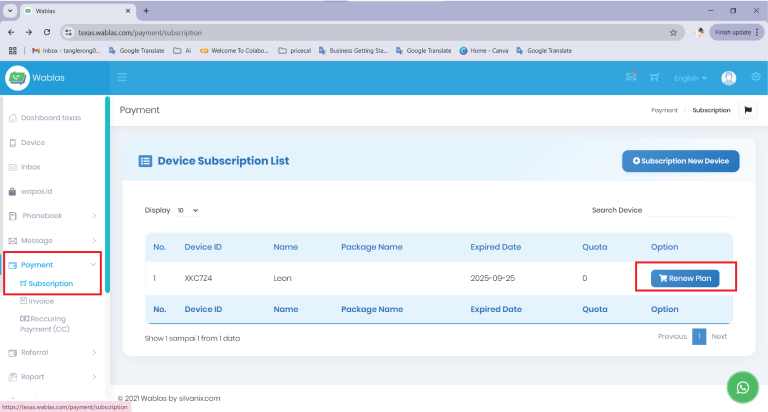Click the hamburger menu icon in header
The image size is (768, 412).
click(x=122, y=77)
